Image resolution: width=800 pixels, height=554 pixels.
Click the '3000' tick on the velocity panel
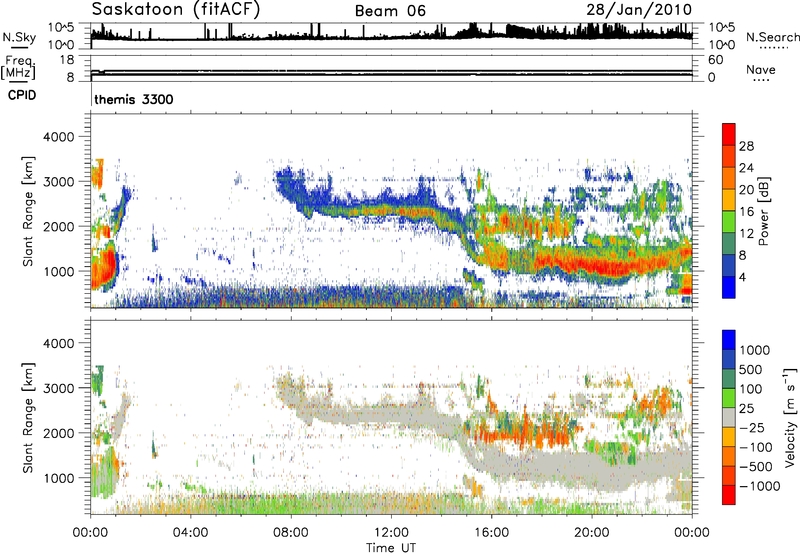click(x=58, y=388)
